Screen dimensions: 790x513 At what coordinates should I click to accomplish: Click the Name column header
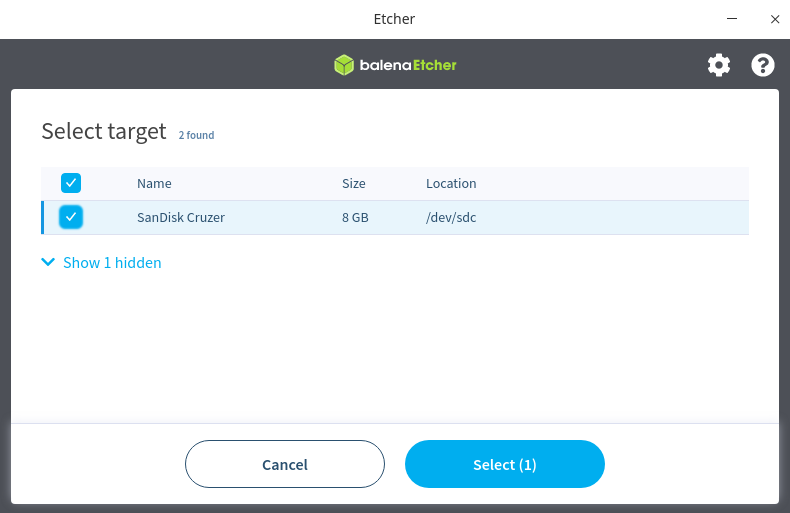[x=154, y=183]
